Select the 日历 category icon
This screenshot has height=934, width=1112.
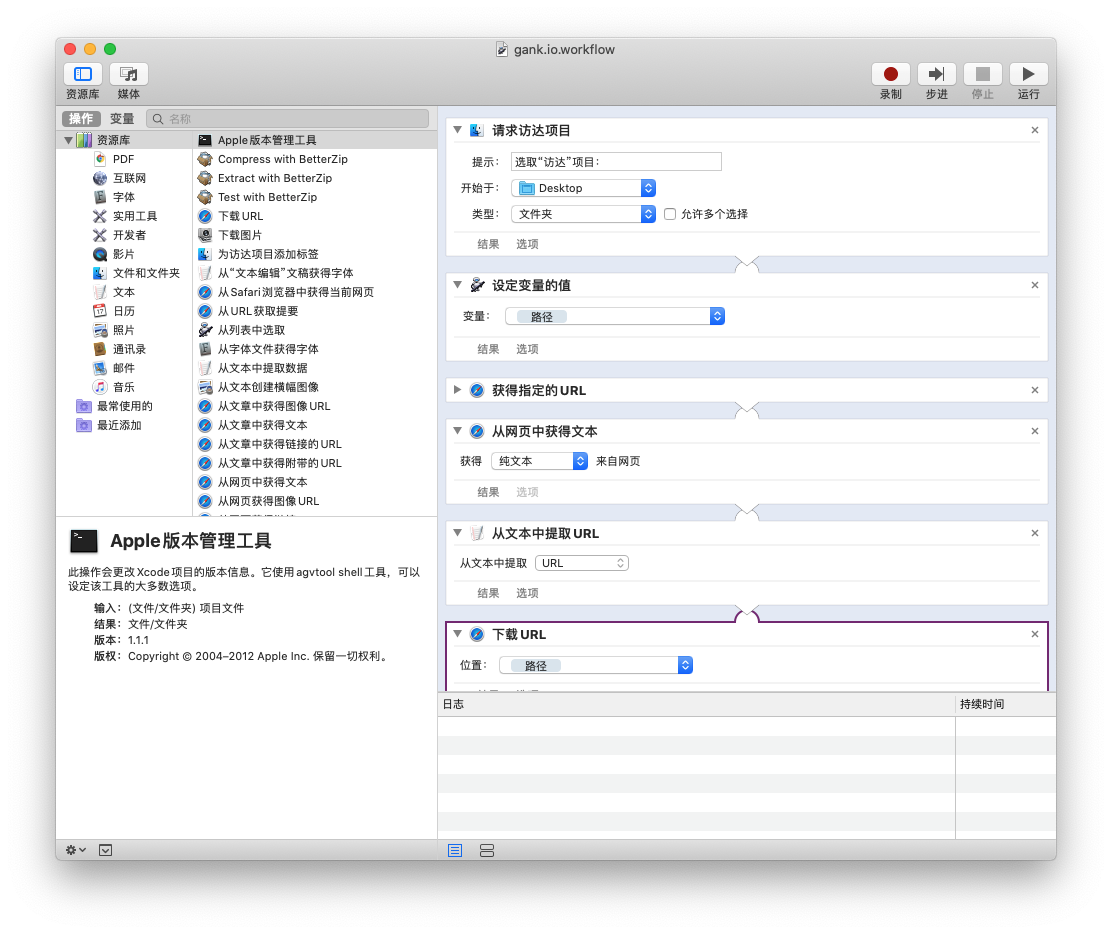click(100, 311)
